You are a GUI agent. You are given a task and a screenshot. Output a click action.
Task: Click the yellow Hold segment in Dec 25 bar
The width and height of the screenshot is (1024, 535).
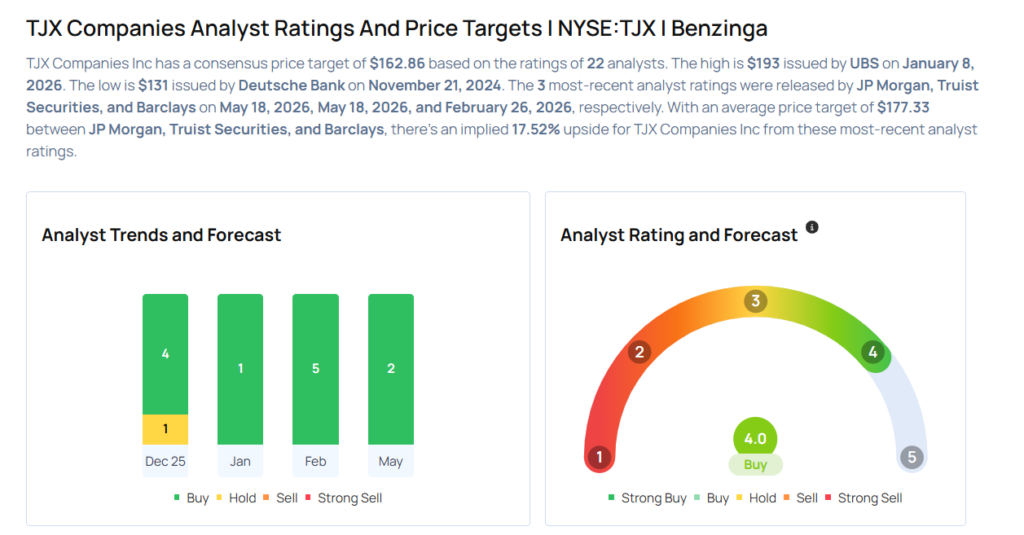pos(165,429)
